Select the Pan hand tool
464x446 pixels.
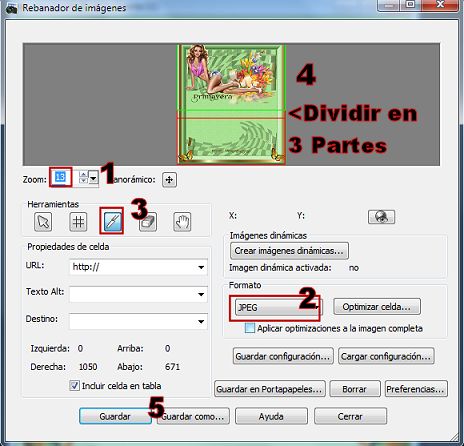coord(182,222)
